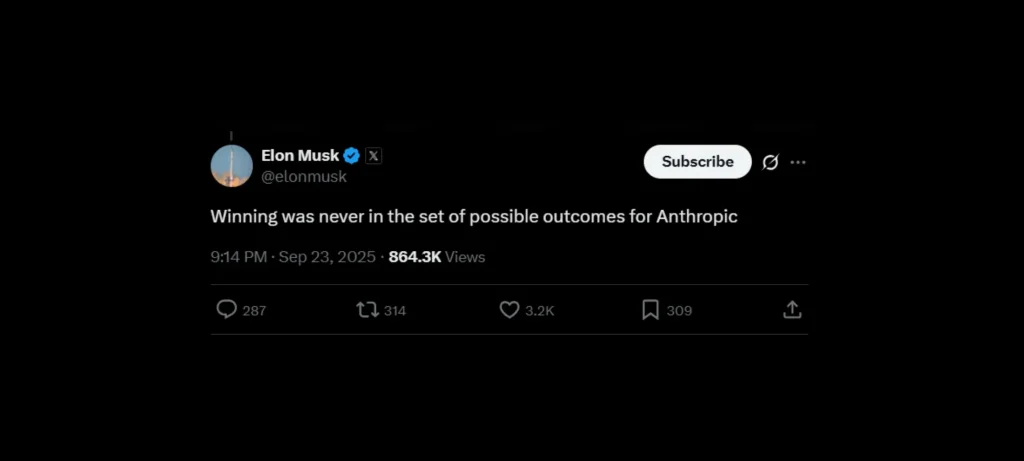Click the Grok icon next to Subscribe
The image size is (1024, 461).
(770, 162)
